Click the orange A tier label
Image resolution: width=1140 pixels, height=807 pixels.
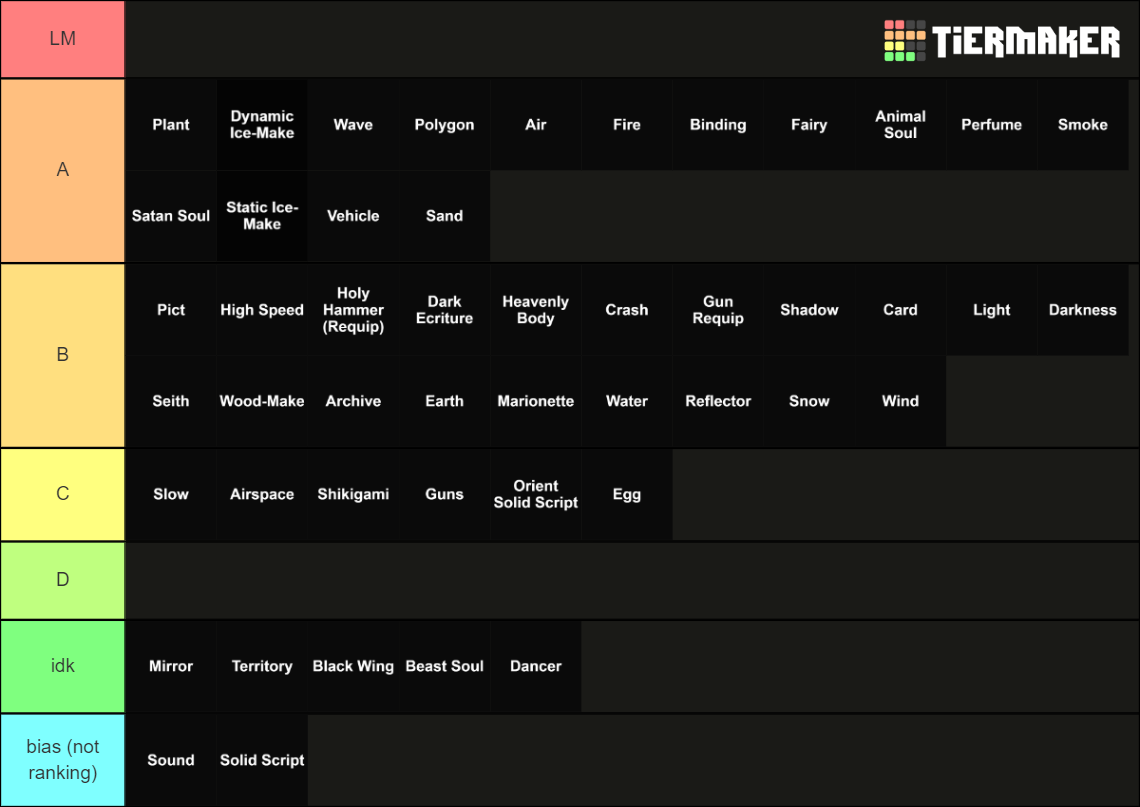pos(63,170)
